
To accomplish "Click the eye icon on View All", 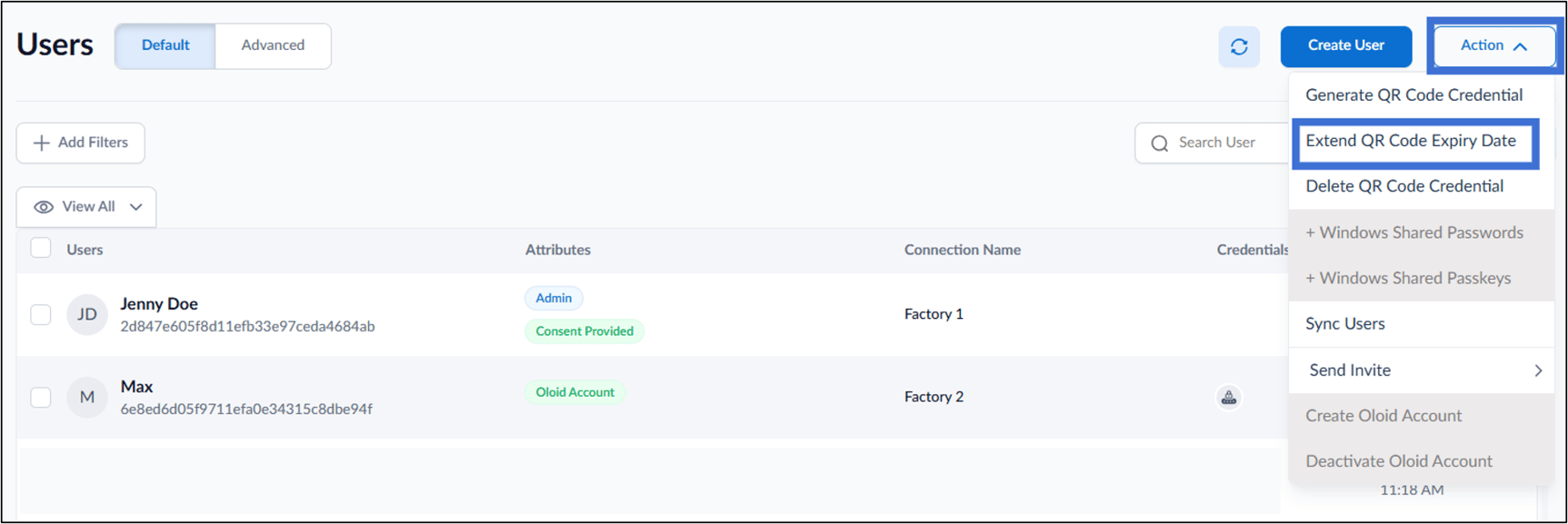I will click(44, 207).
